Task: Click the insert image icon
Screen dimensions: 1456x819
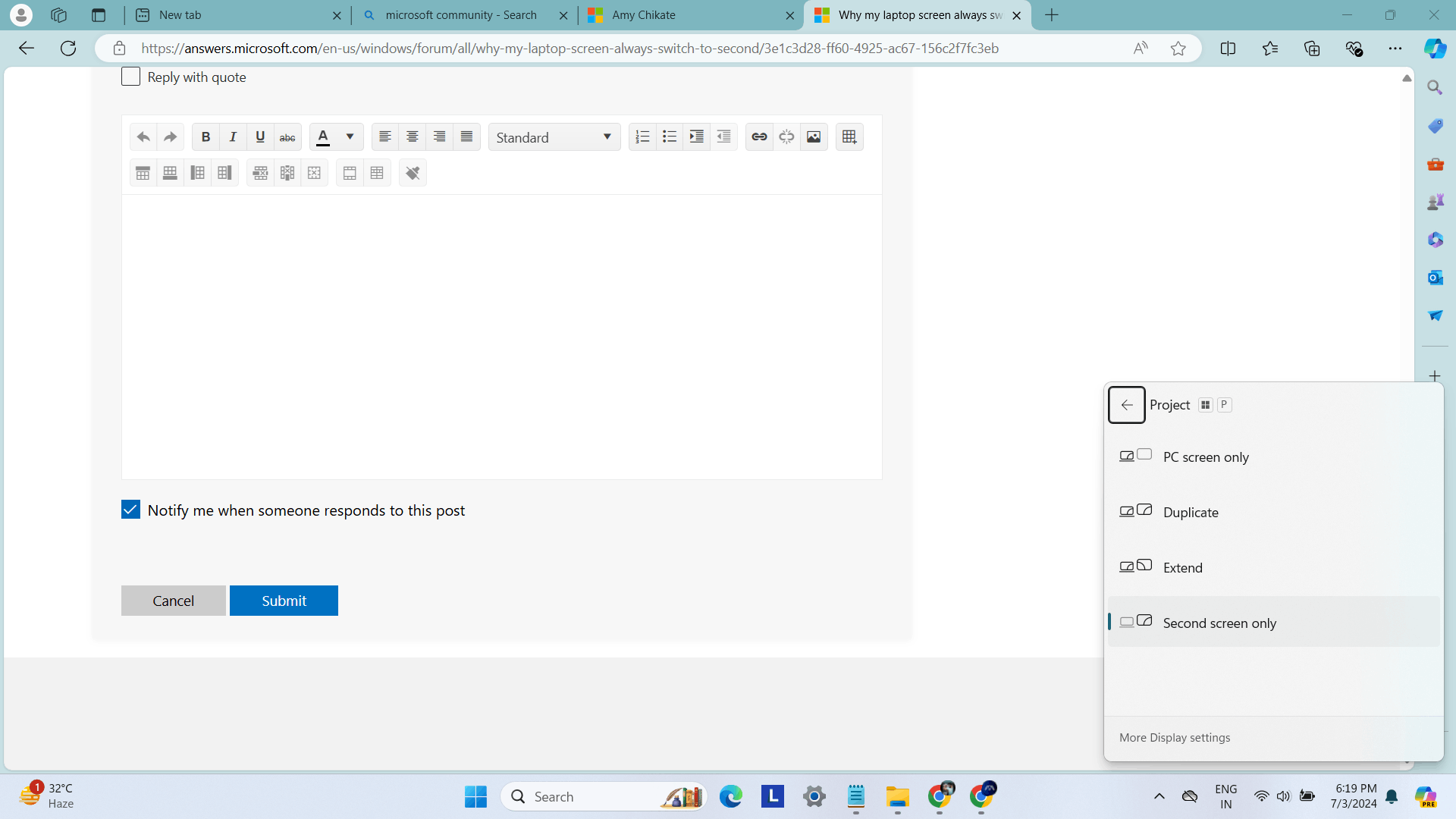Action: click(x=814, y=137)
